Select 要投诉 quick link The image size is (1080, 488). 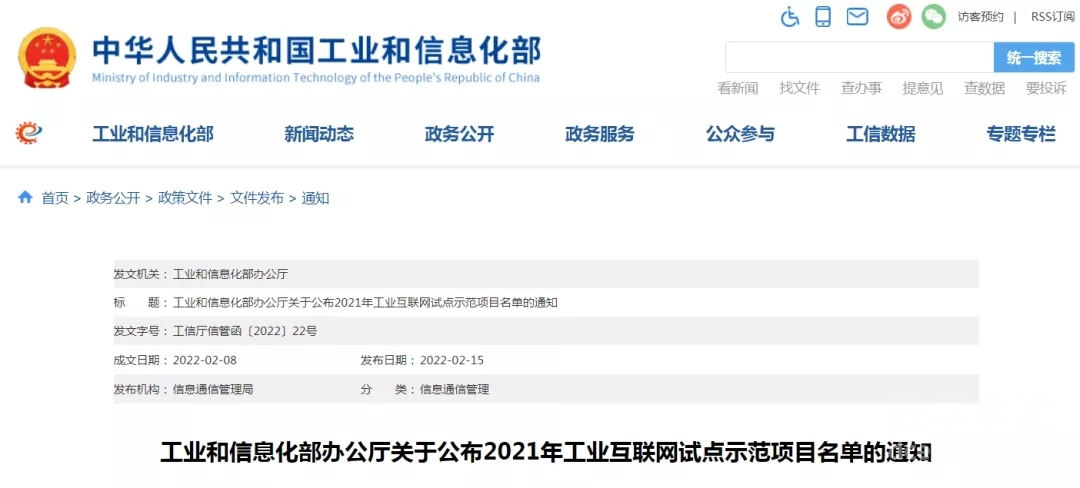coord(1046,88)
